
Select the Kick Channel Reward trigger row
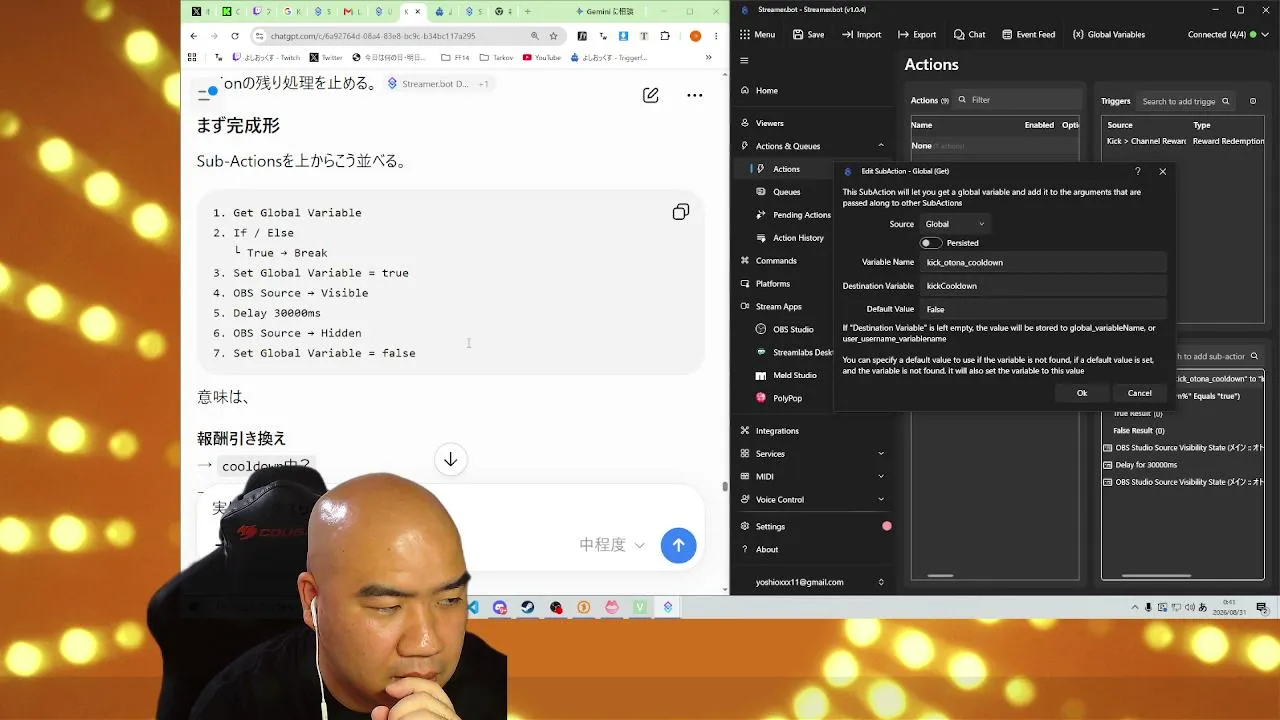point(1184,141)
